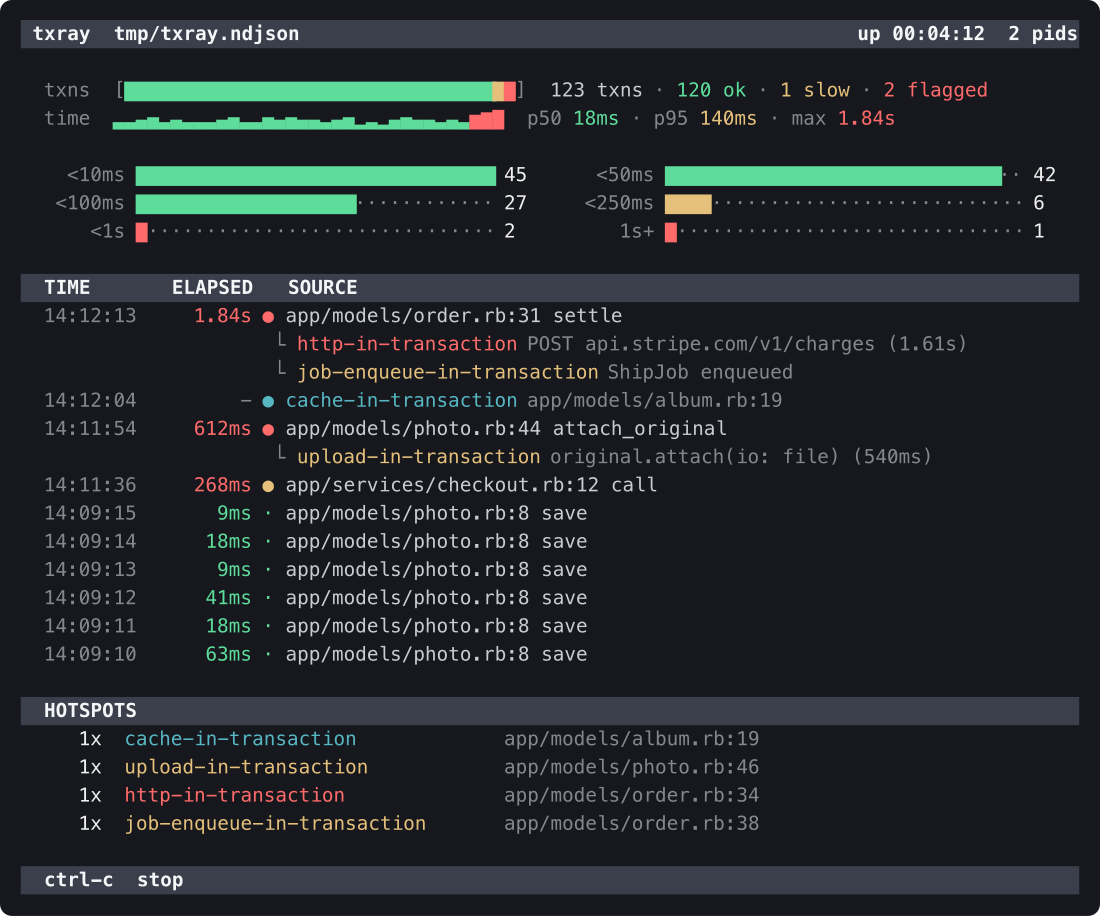This screenshot has height=916, width=1100.
Task: Click the txray title label
Action: 62,34
